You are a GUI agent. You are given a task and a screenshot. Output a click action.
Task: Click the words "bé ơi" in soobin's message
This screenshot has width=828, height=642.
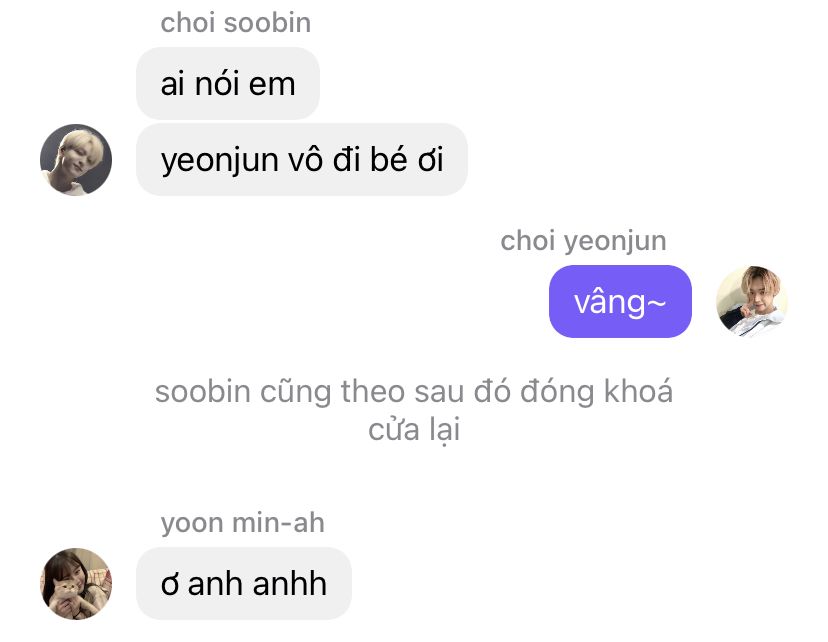click(x=407, y=159)
